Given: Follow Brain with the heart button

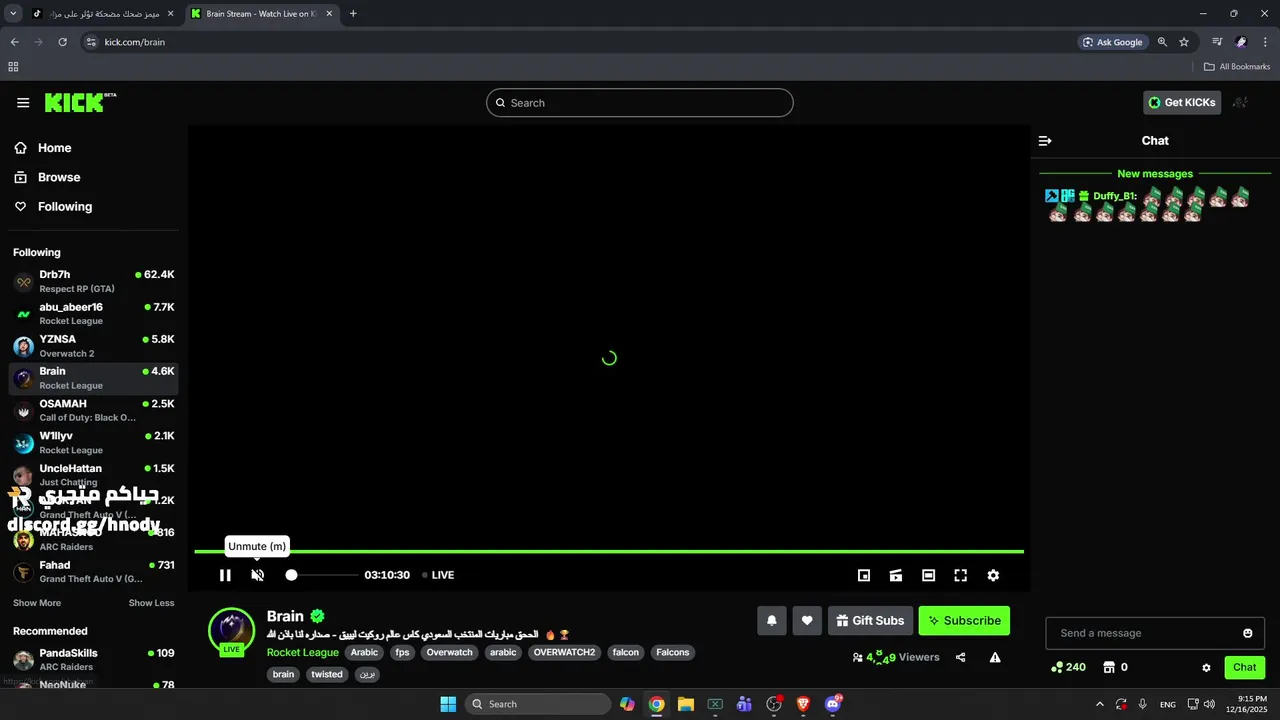Looking at the screenshot, I should point(807,620).
